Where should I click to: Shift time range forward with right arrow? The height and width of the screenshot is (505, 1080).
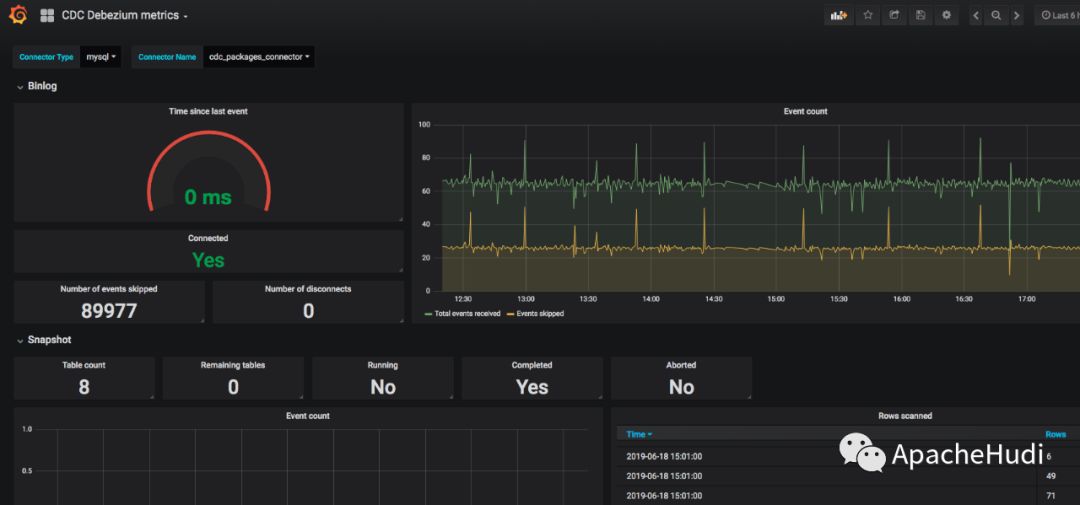tap(1017, 15)
